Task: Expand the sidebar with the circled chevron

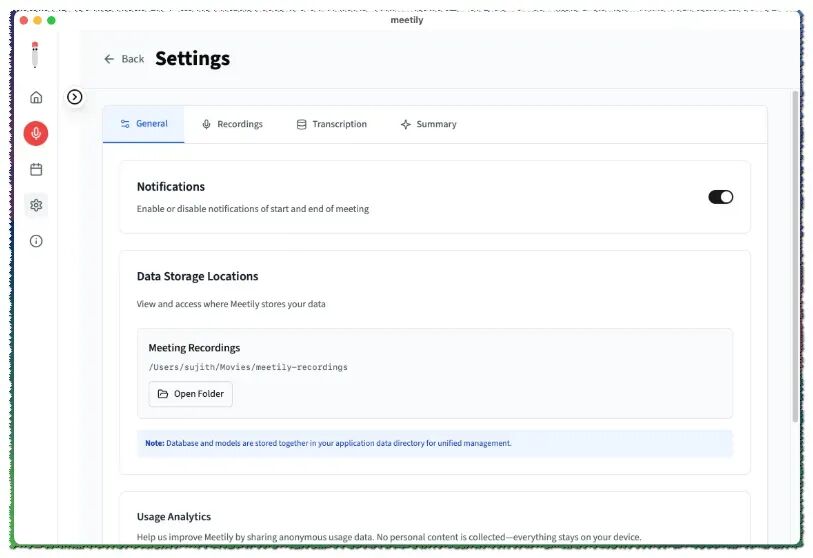Action: coord(75,97)
